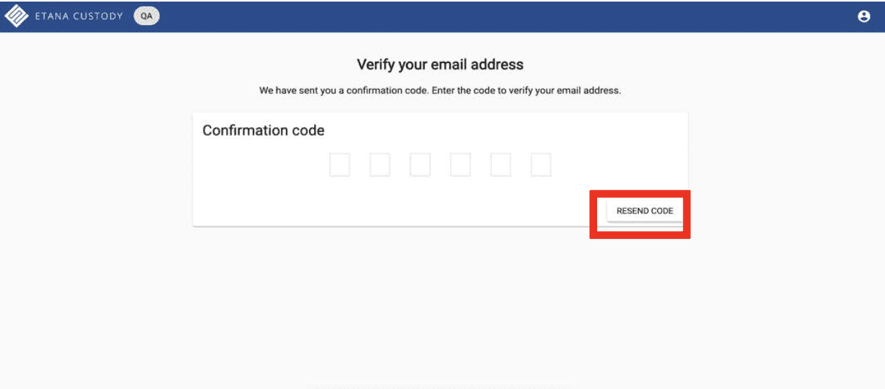Click the 'Confirmation code' card title

point(264,130)
